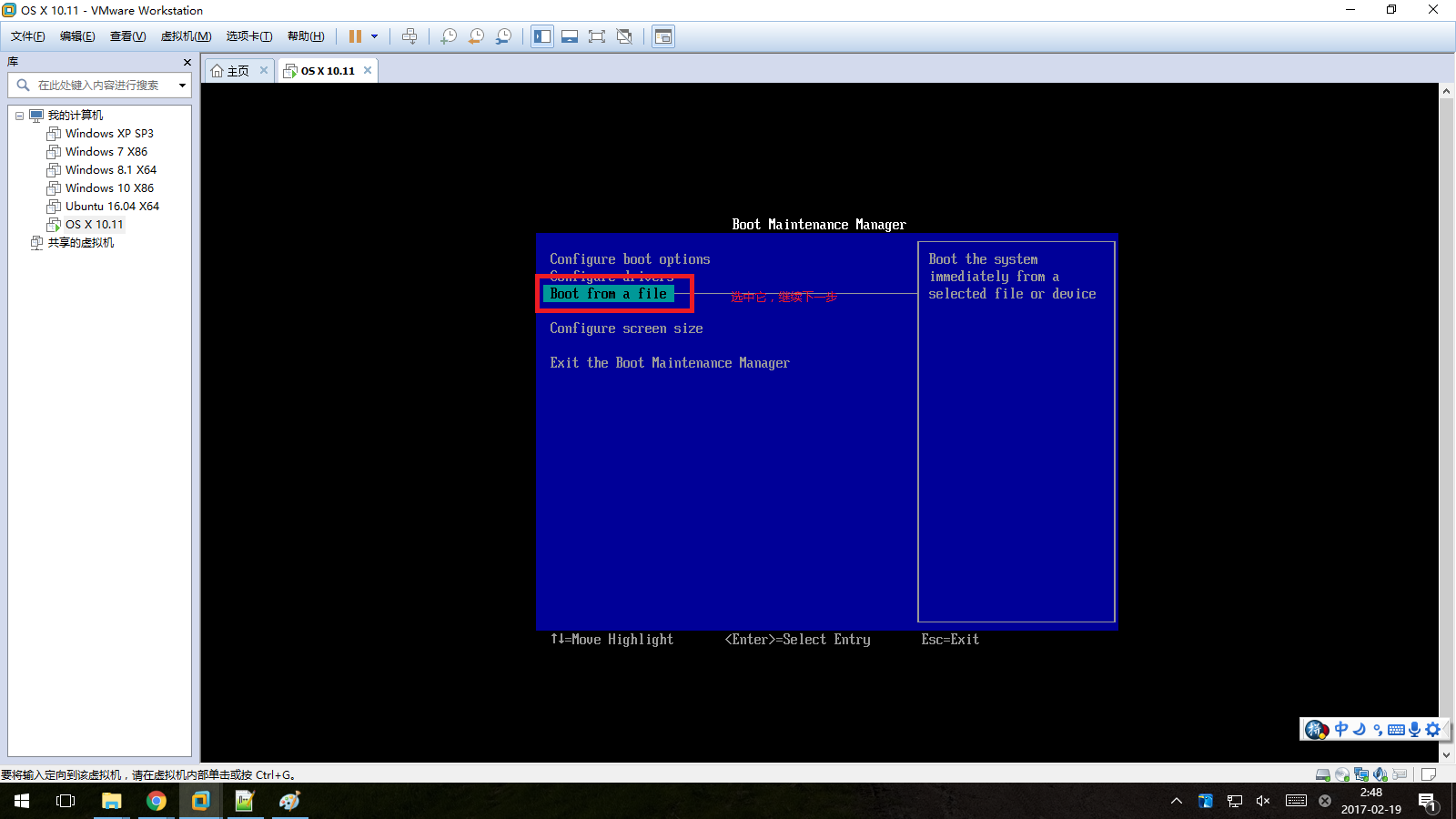Viewport: 1456px width, 819px height.
Task: Open the 虚拟机(M) menu
Action: pyautogui.click(x=185, y=36)
